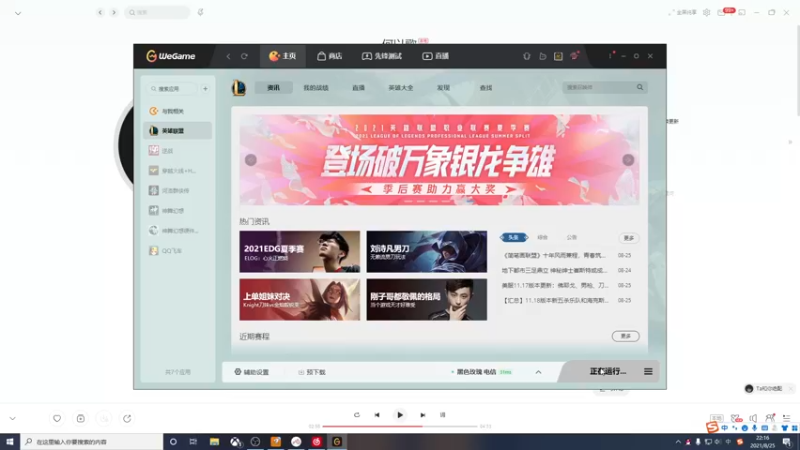Click 更多 next to 近期赛程

(x=626, y=336)
